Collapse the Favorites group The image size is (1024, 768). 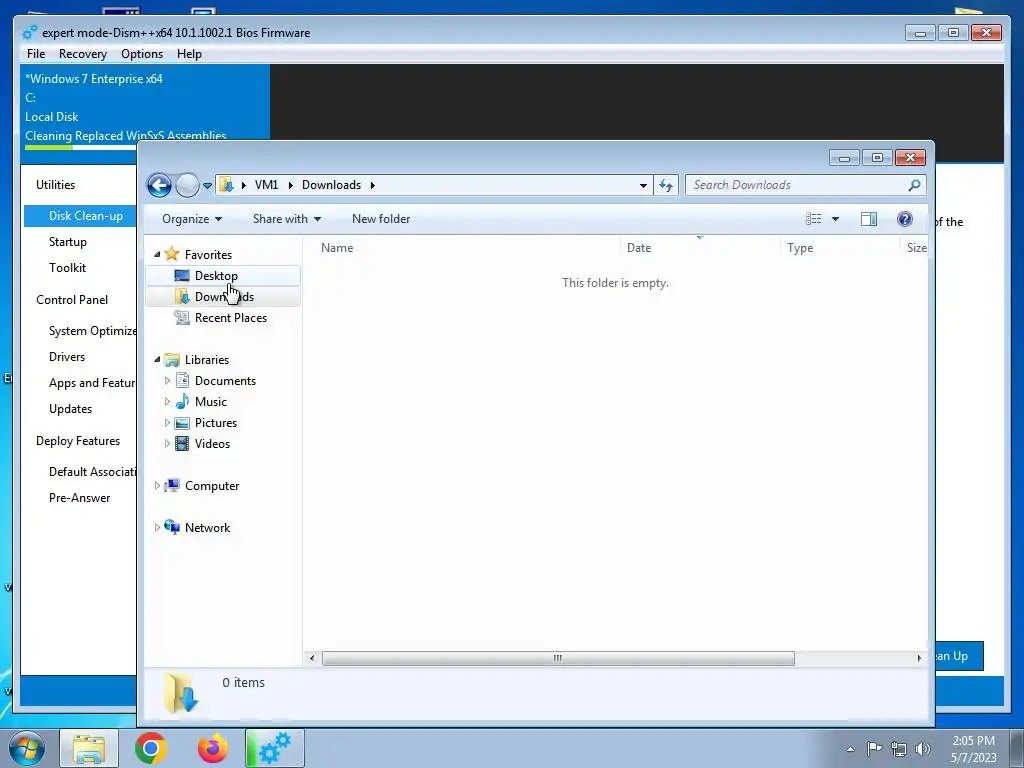157,254
